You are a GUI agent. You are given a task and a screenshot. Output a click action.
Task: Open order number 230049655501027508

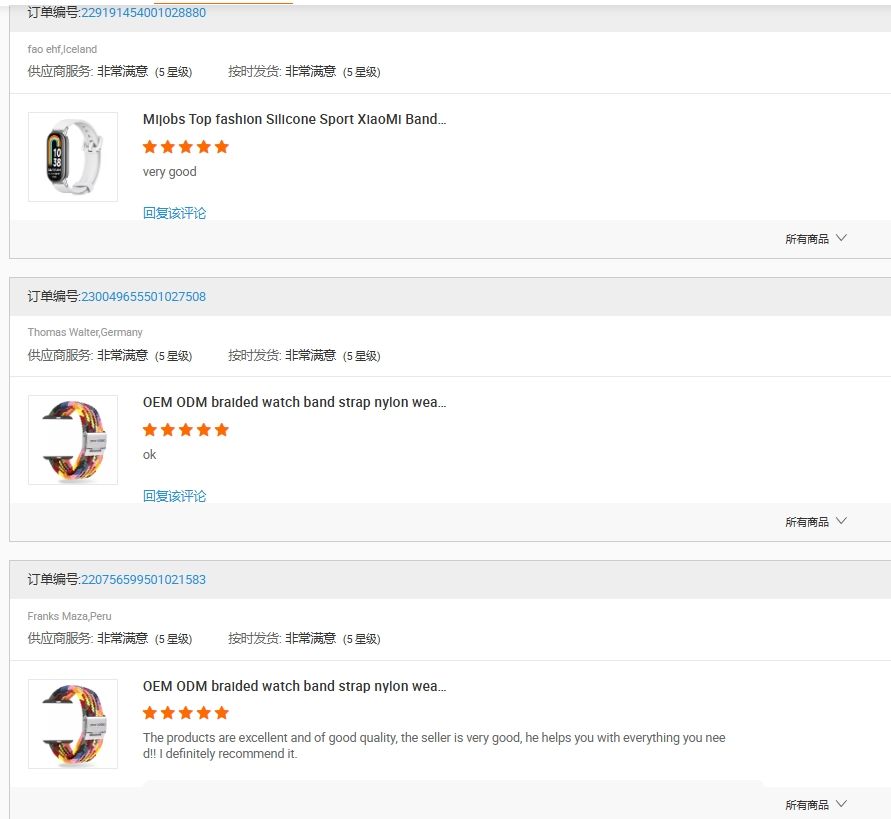pyautogui.click(x=143, y=296)
